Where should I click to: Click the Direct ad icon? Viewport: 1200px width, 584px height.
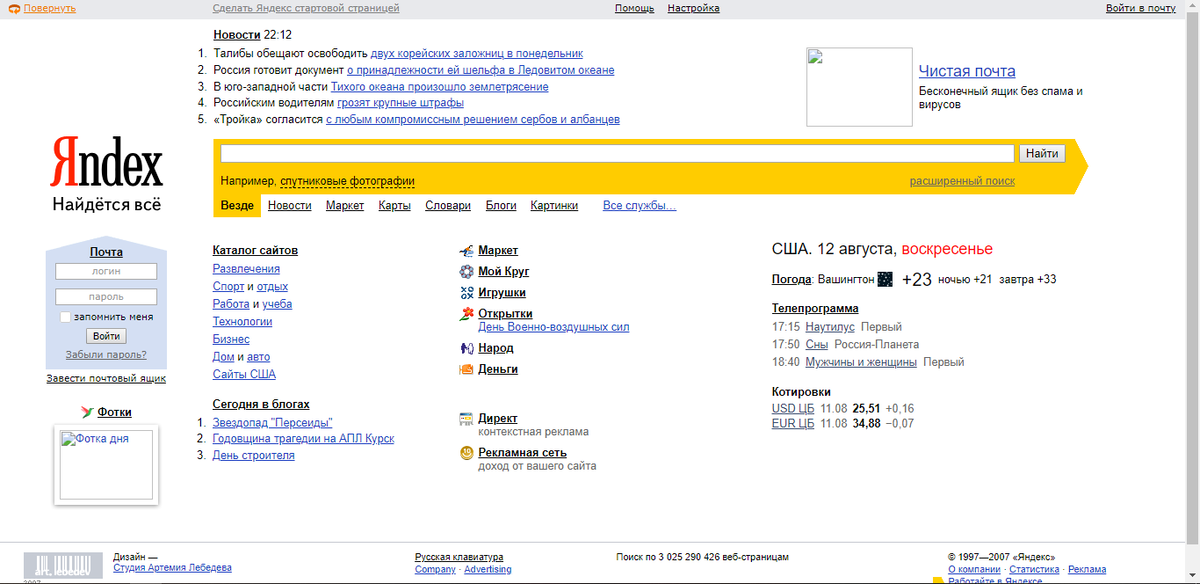pos(466,418)
